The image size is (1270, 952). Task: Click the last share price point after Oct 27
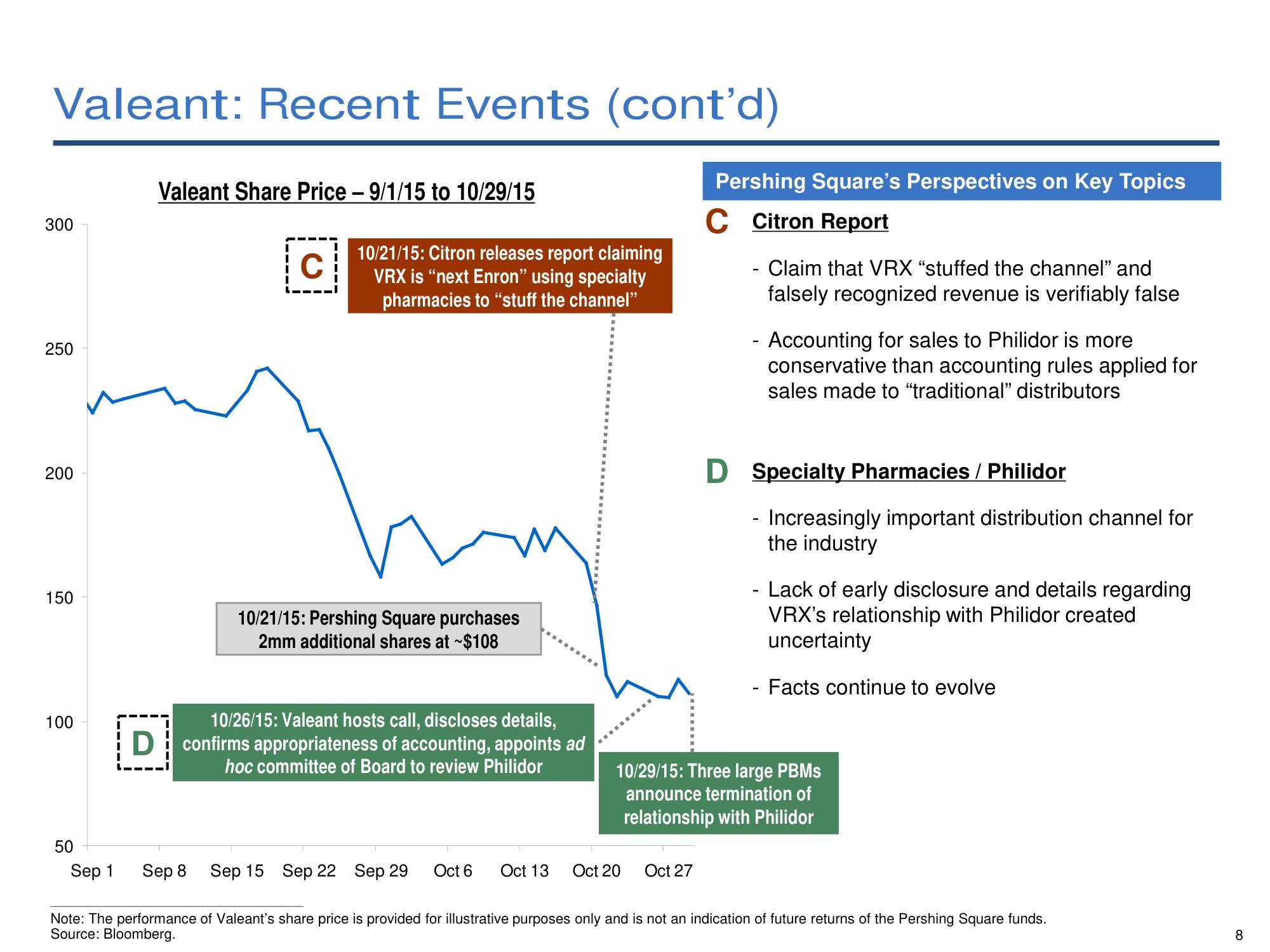[691, 694]
